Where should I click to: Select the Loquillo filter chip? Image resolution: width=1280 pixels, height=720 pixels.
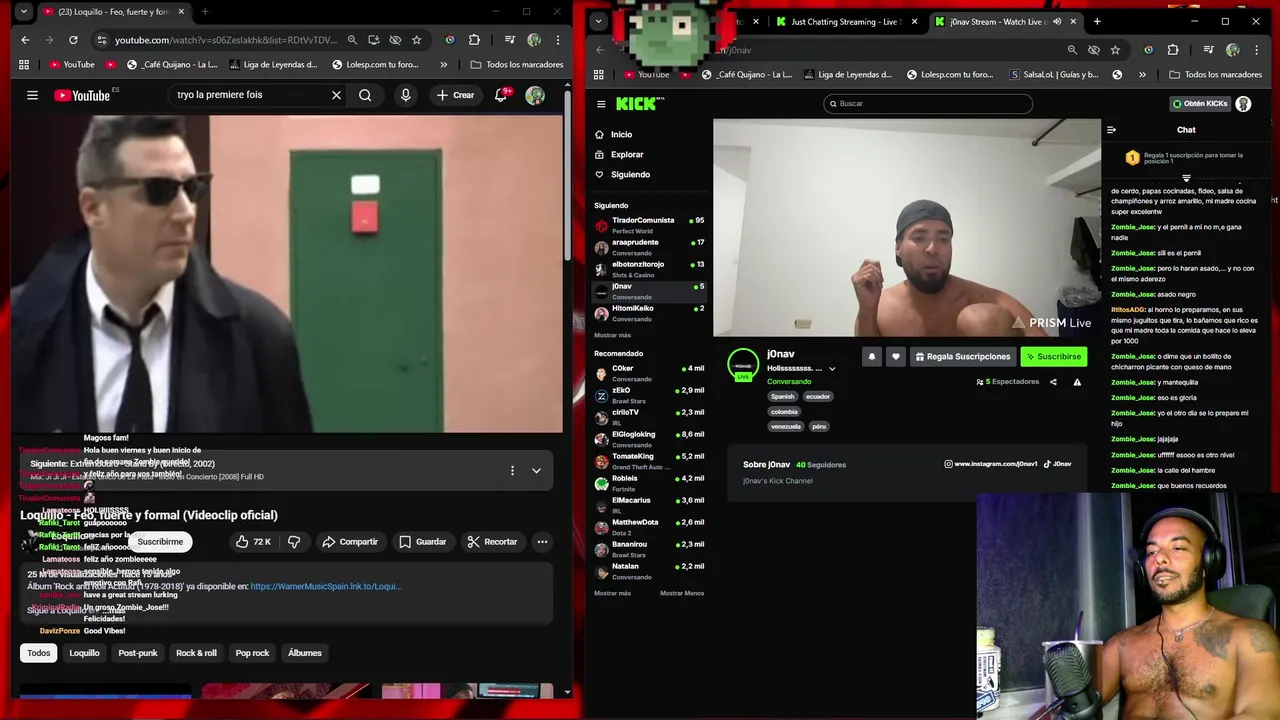click(x=84, y=653)
